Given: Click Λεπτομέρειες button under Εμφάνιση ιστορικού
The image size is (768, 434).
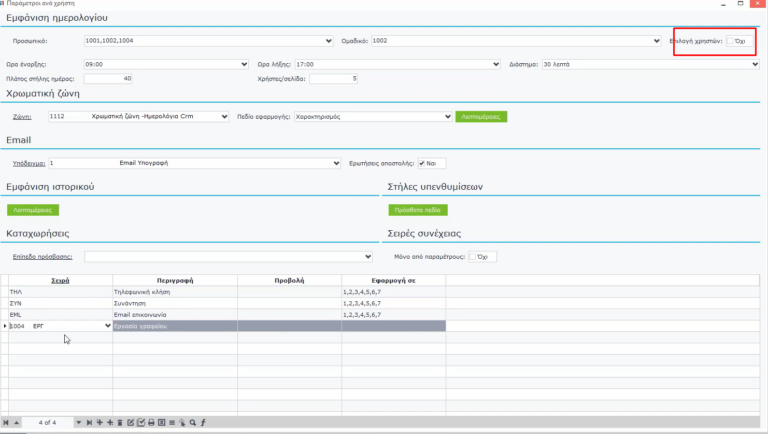Looking at the screenshot, I should [x=33, y=210].
